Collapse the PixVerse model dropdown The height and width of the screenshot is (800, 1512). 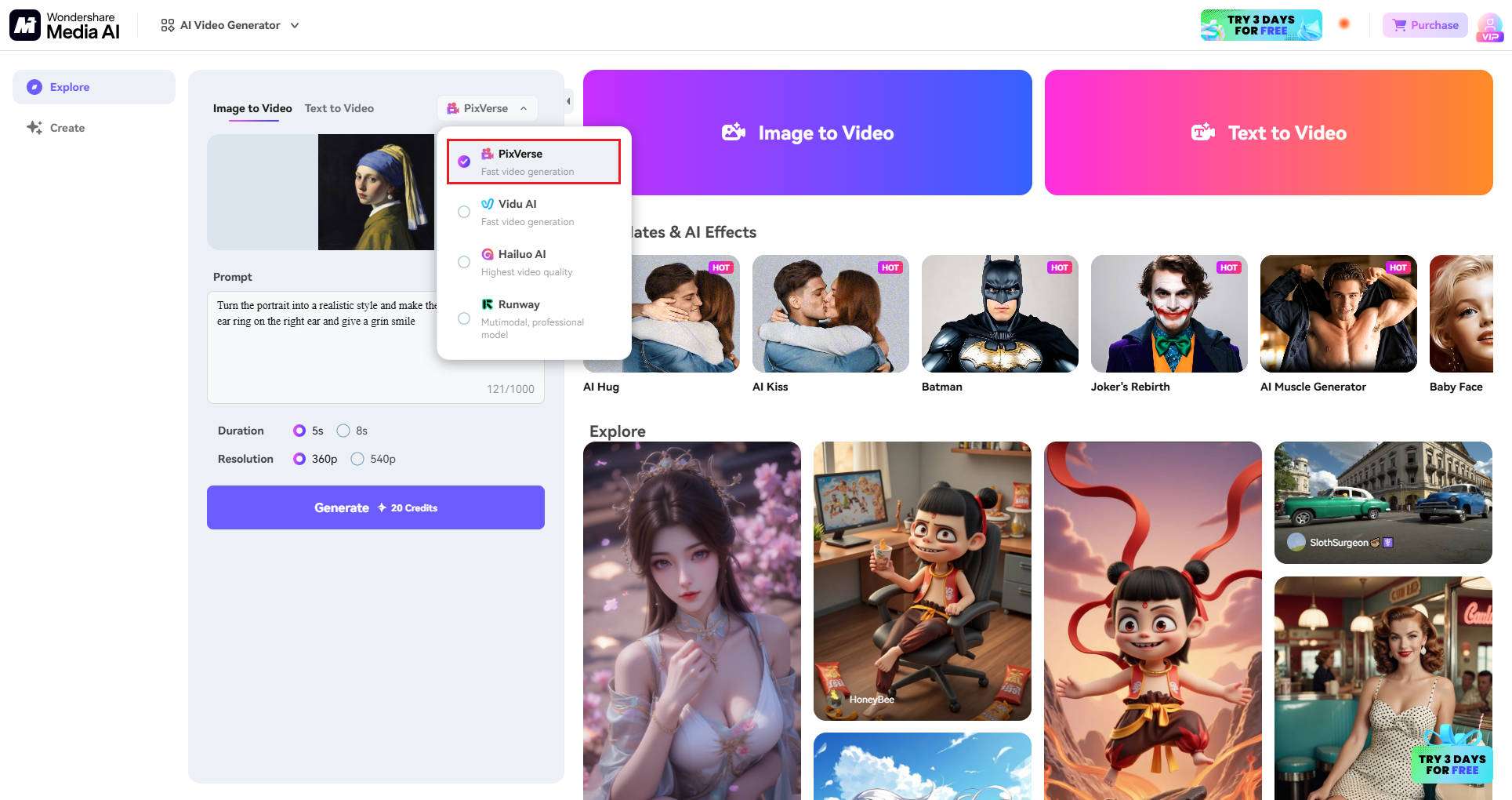pos(488,108)
